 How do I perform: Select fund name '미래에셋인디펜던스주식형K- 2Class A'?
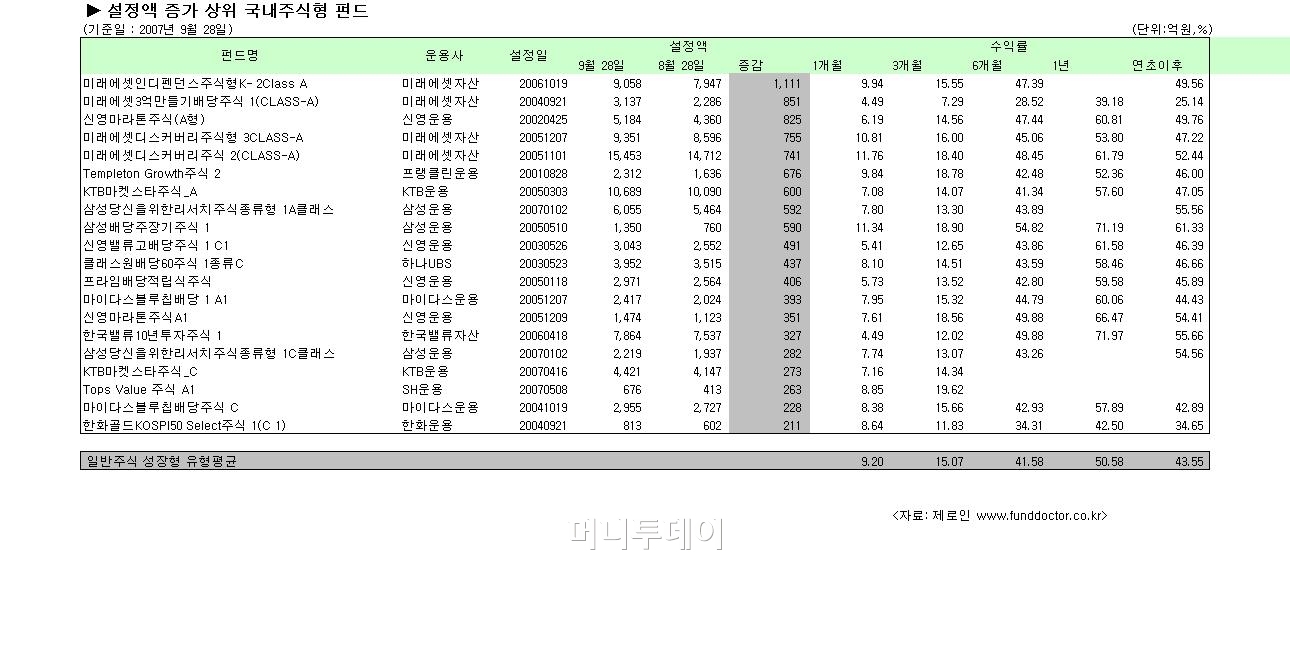(195, 84)
